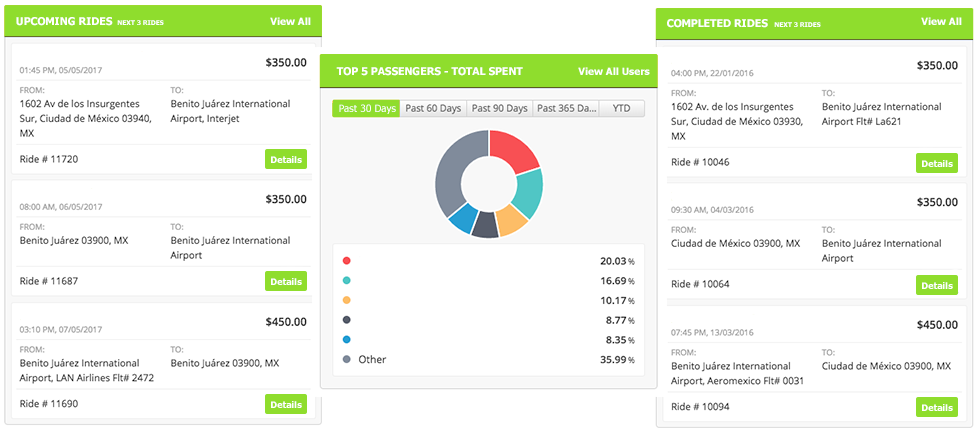Click gray legend dot next to Other

click(x=347, y=359)
